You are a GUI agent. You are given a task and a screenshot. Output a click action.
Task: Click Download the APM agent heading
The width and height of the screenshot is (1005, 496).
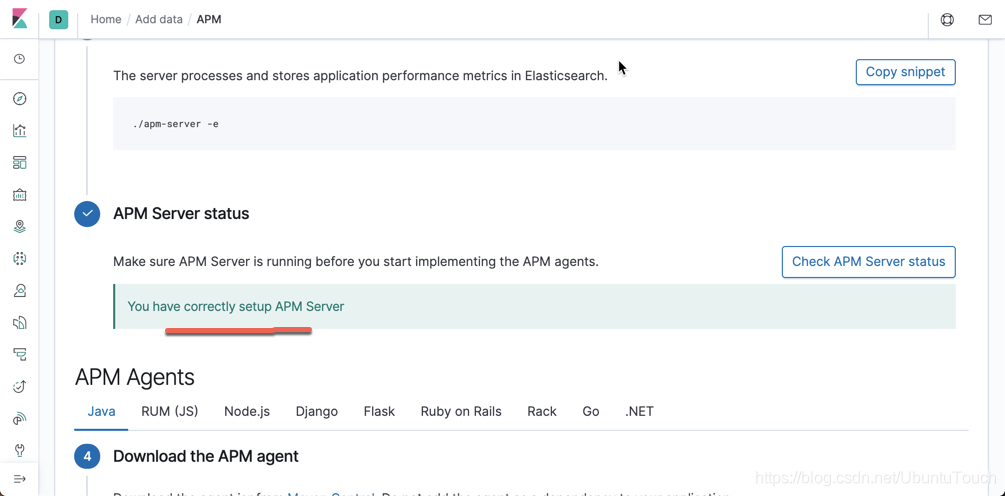[x=206, y=456]
